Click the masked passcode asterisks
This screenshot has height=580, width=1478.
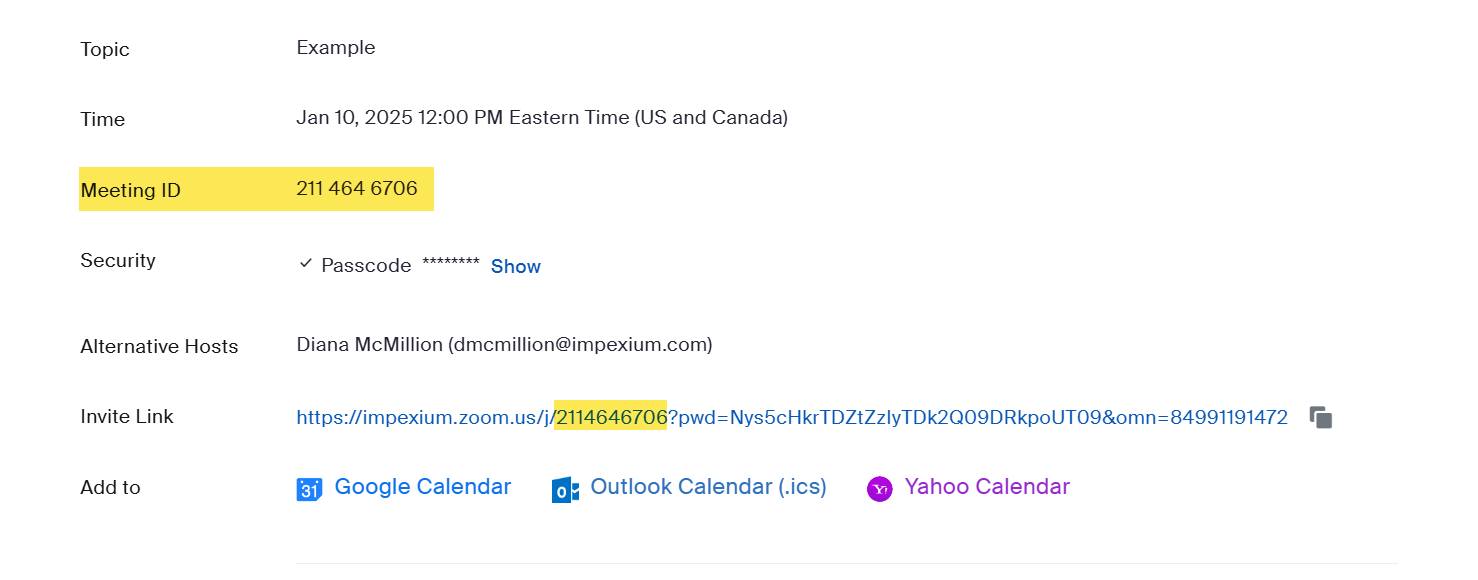[x=451, y=264]
